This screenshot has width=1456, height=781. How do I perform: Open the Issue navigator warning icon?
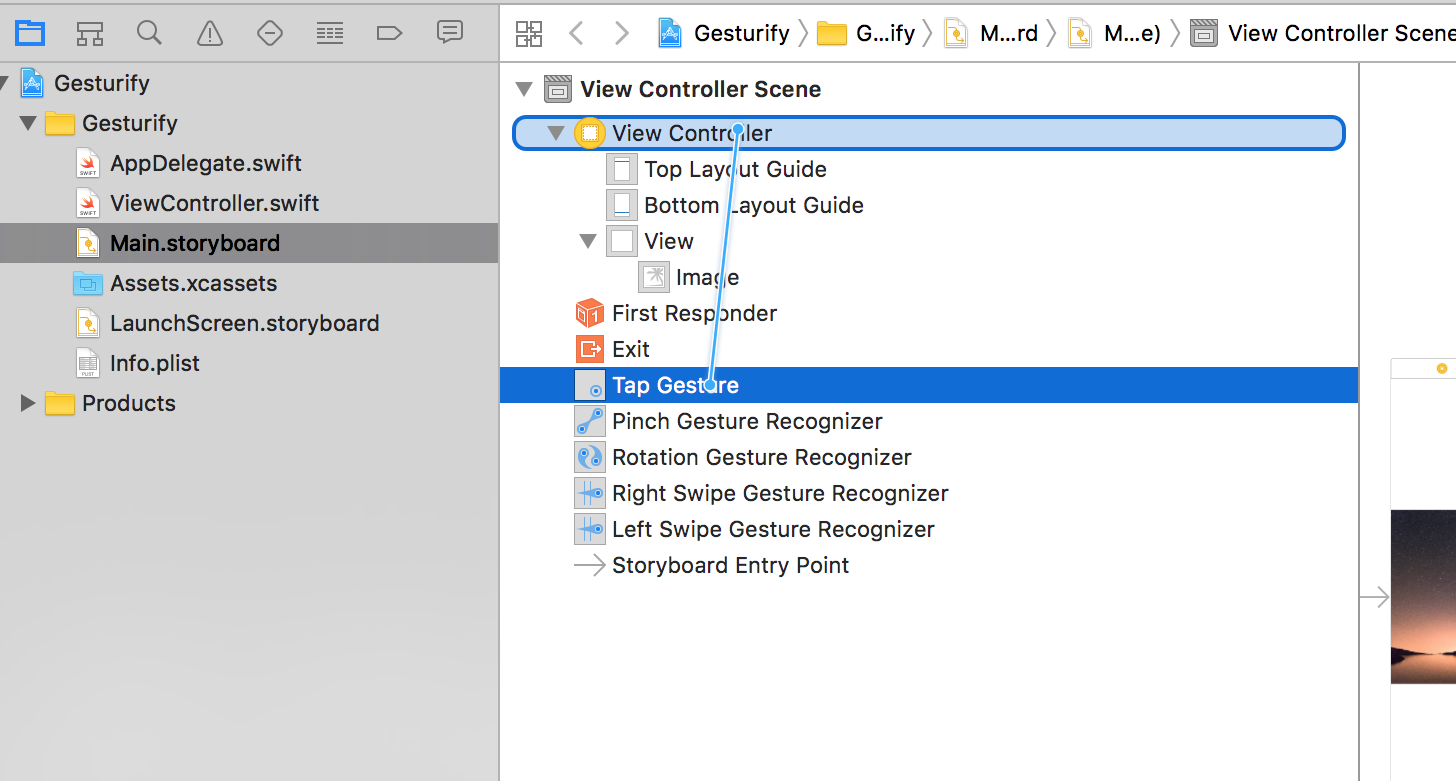click(x=210, y=33)
